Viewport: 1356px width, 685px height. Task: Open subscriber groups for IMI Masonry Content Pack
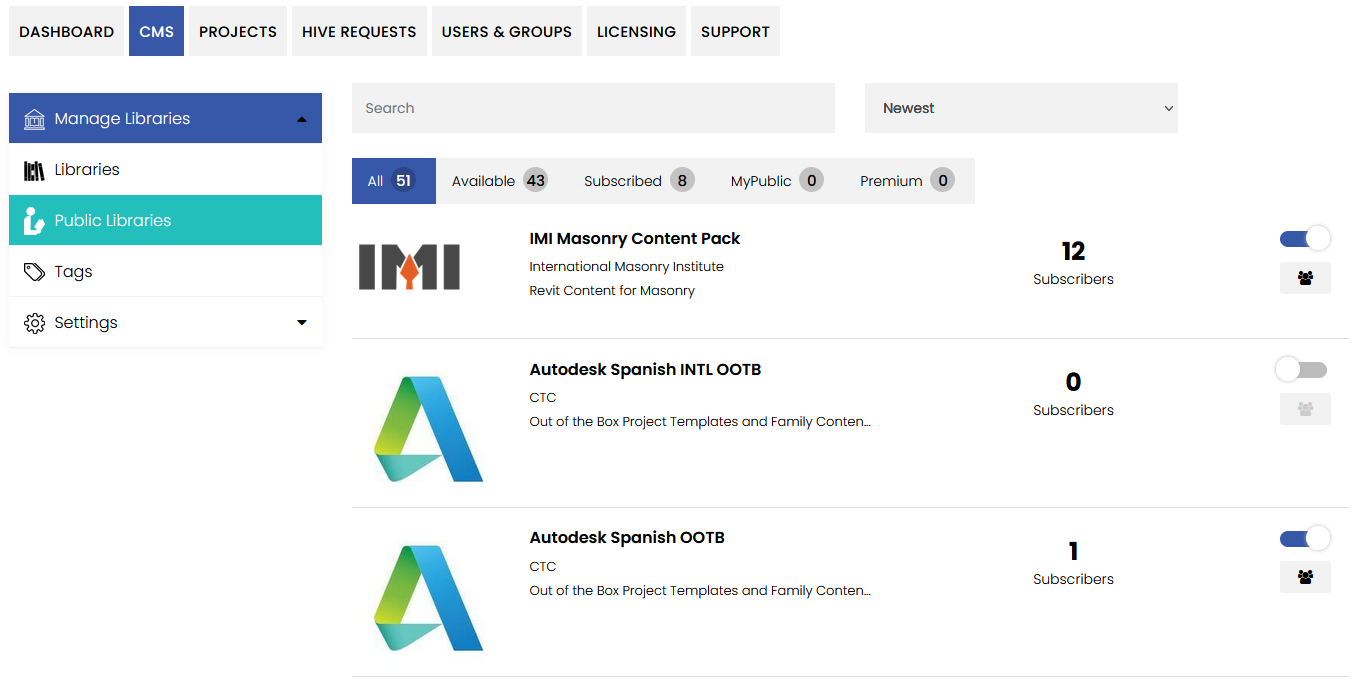click(x=1305, y=278)
